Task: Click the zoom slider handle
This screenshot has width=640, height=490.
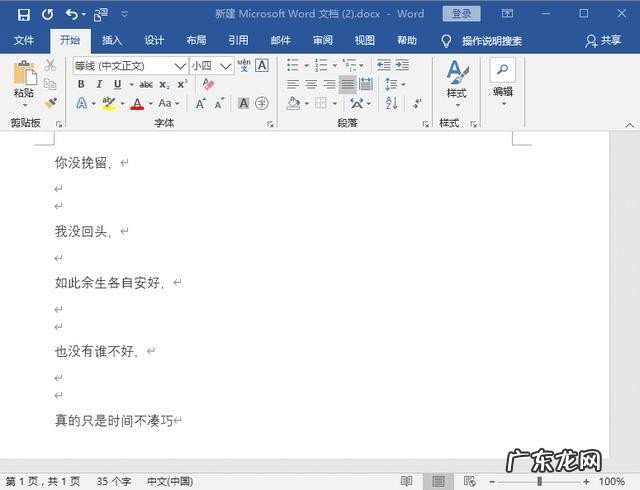Action: point(539,481)
